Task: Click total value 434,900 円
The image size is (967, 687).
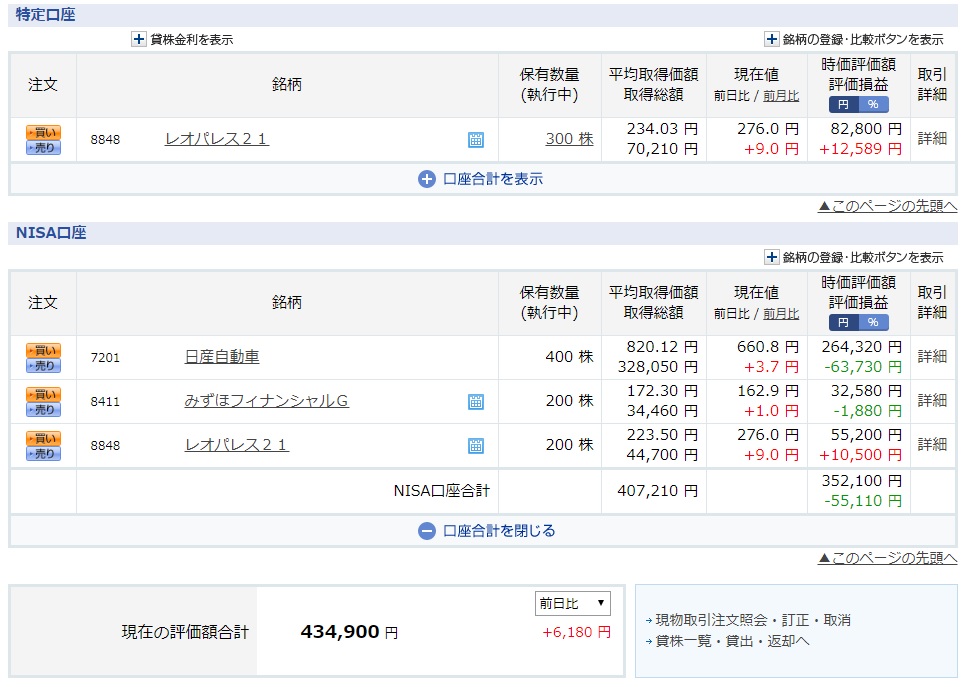Action: pyautogui.click(x=349, y=631)
